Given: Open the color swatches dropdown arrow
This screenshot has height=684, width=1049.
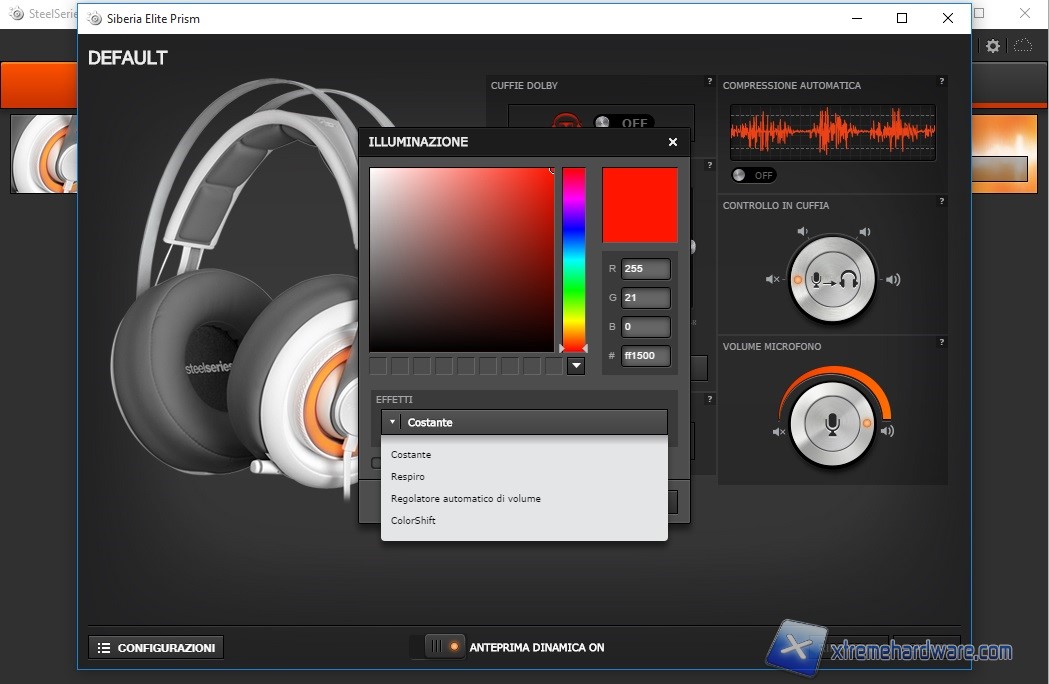Looking at the screenshot, I should 576,366.
